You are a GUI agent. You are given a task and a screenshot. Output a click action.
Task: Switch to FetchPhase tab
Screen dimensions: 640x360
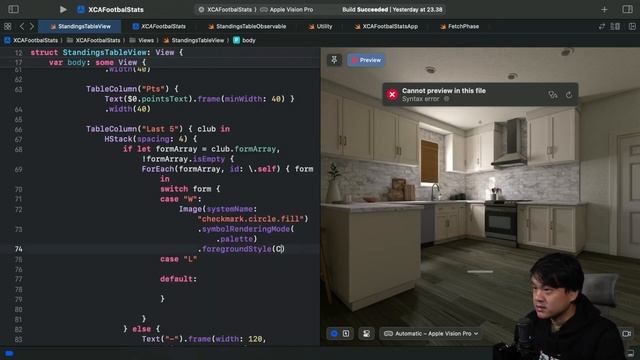(x=460, y=27)
